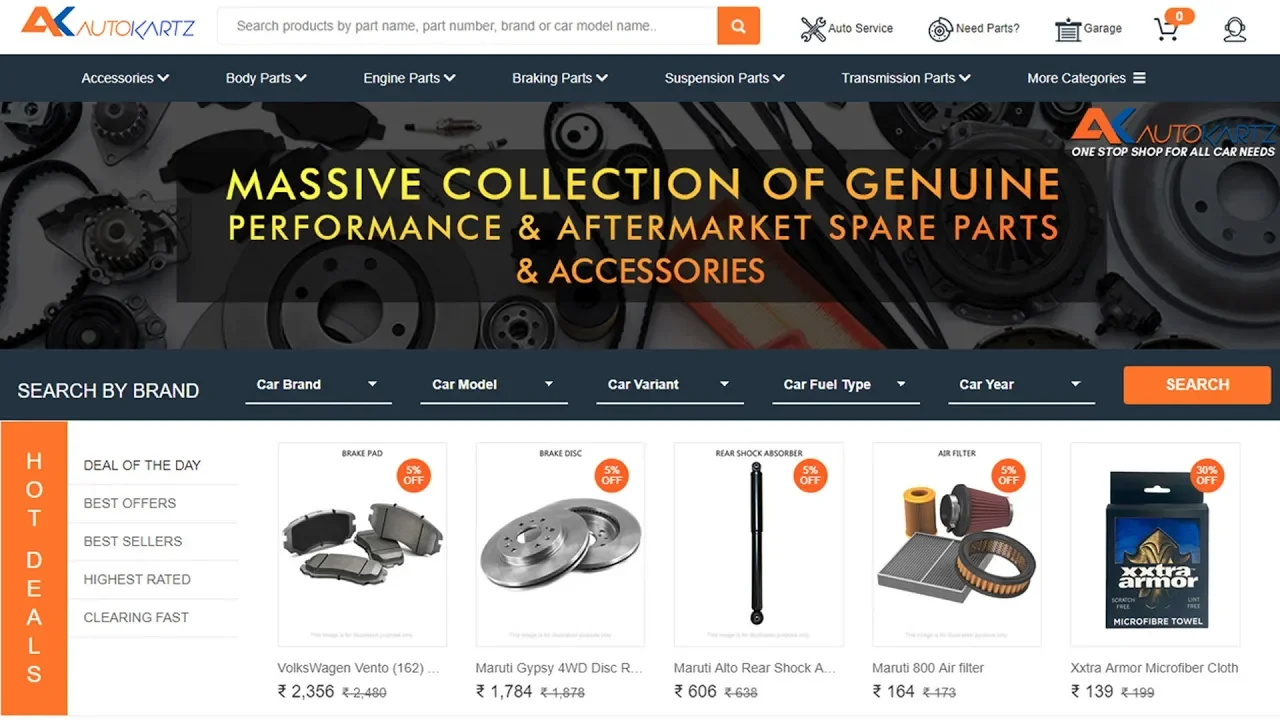This screenshot has width=1280, height=720.
Task: Open the Auto Service wrench icon
Action: pos(813,29)
